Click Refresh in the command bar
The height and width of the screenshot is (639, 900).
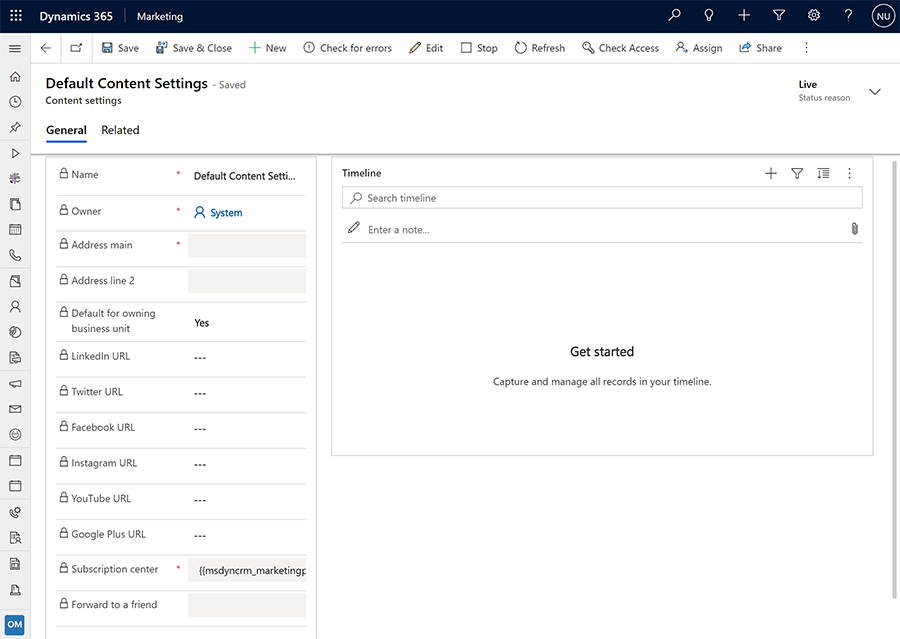click(x=539, y=47)
